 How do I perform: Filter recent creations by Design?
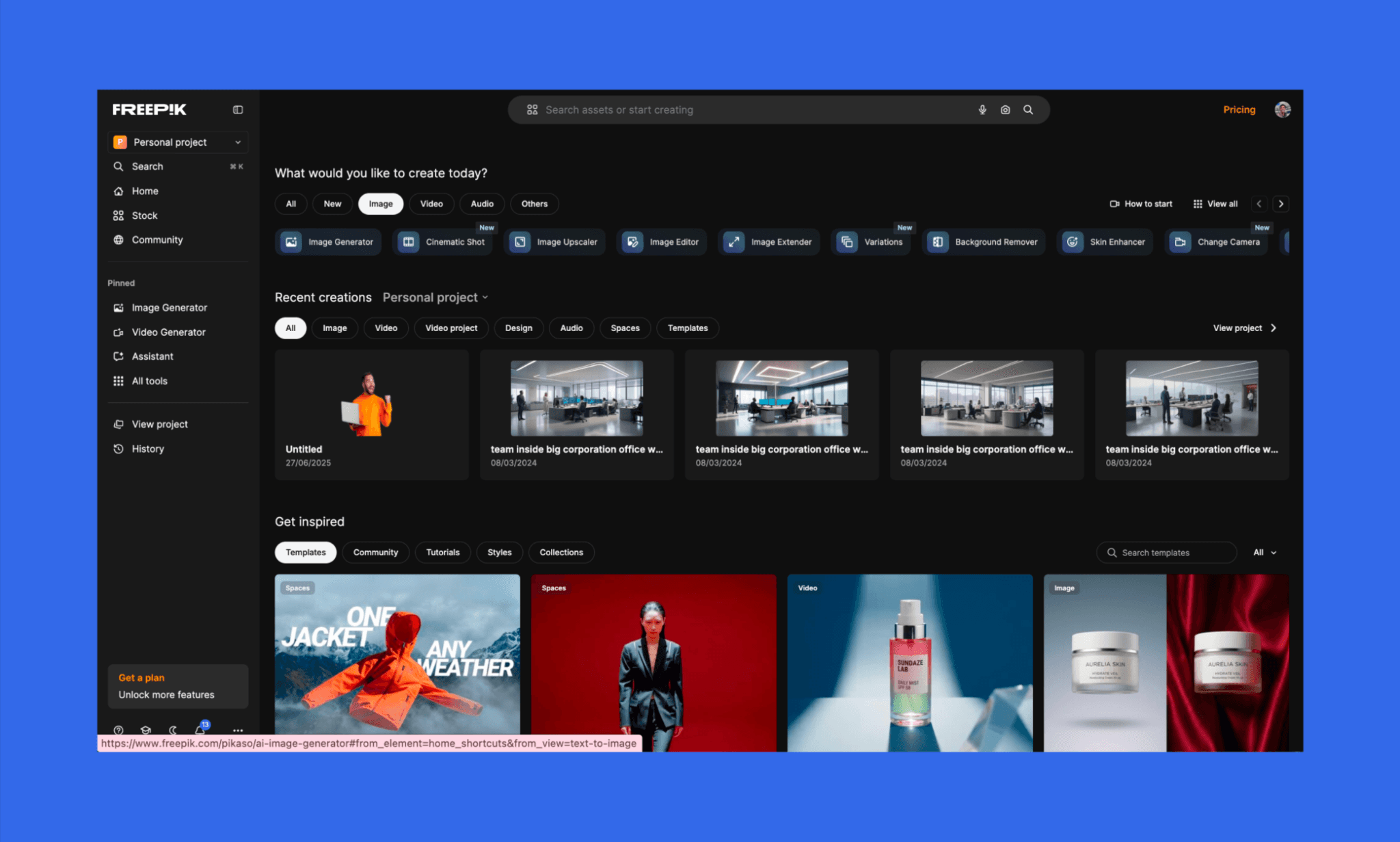518,328
